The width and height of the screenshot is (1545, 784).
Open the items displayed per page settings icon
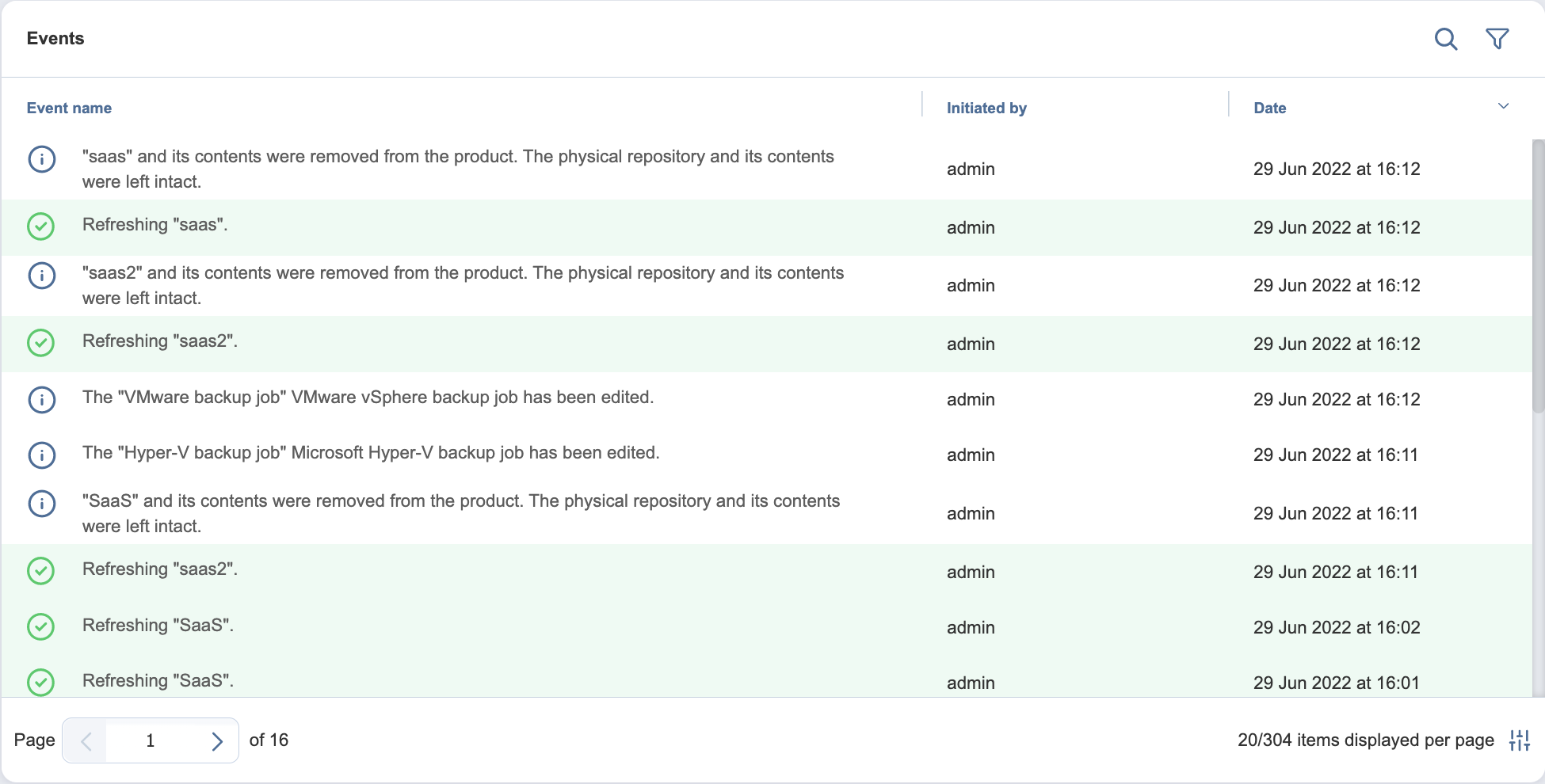click(1519, 740)
